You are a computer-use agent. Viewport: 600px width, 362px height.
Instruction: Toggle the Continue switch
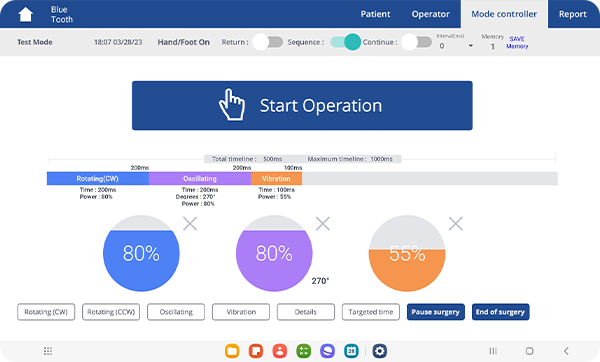coord(417,42)
